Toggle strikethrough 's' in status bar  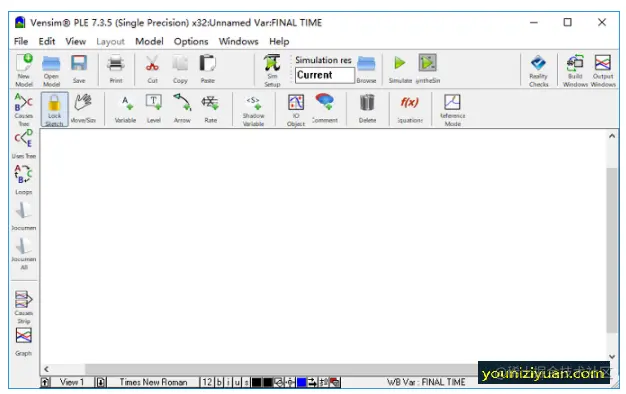point(247,382)
